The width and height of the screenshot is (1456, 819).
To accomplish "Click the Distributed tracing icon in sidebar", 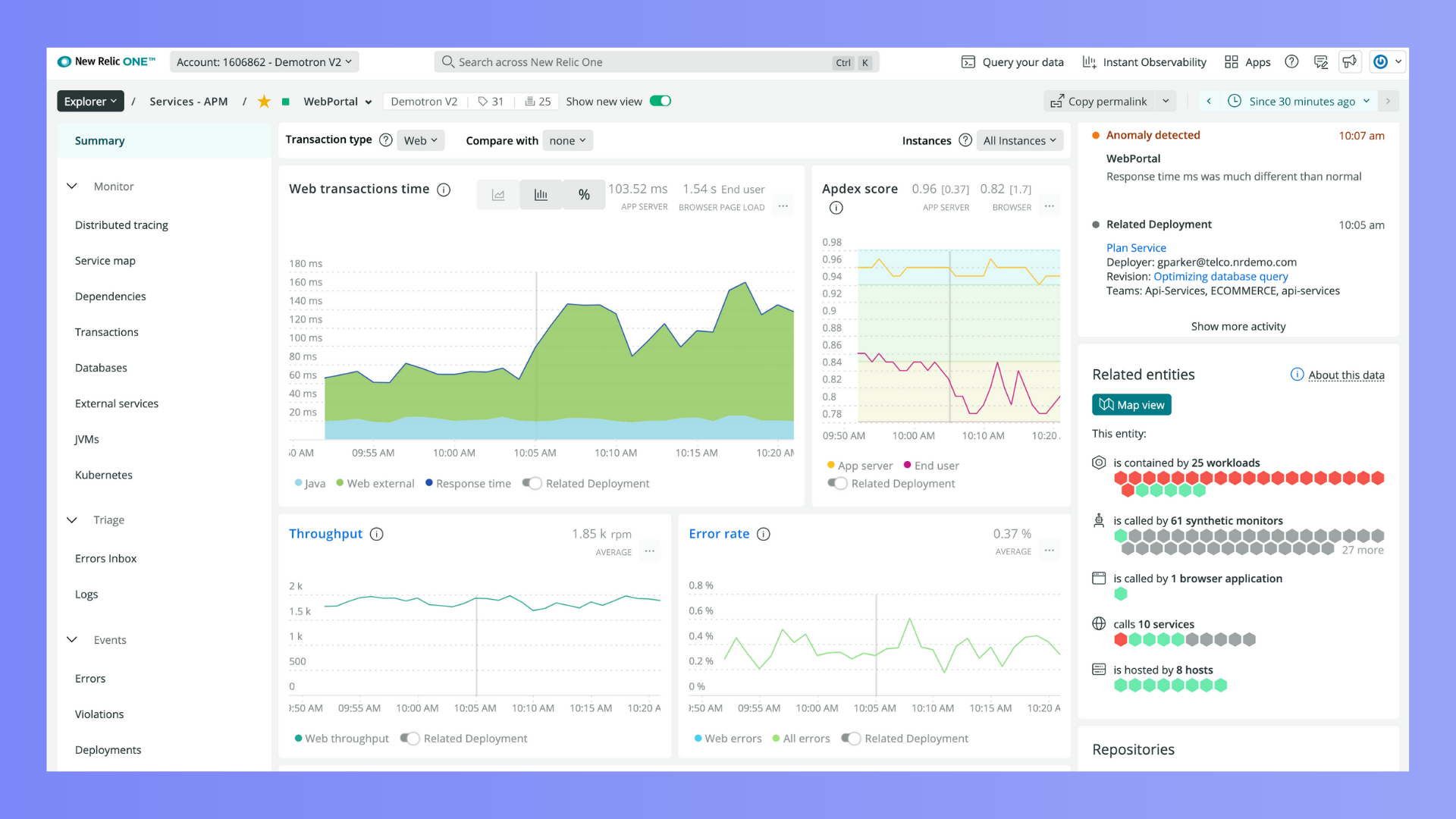I will click(x=121, y=224).
